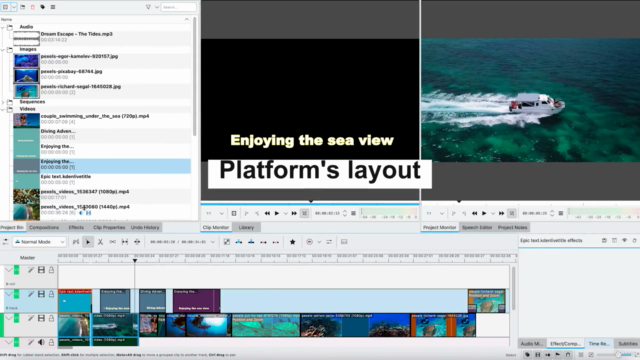640x360 pixels.
Task: Click the Slip tool icon in timeline toolbar
Action: point(125,242)
